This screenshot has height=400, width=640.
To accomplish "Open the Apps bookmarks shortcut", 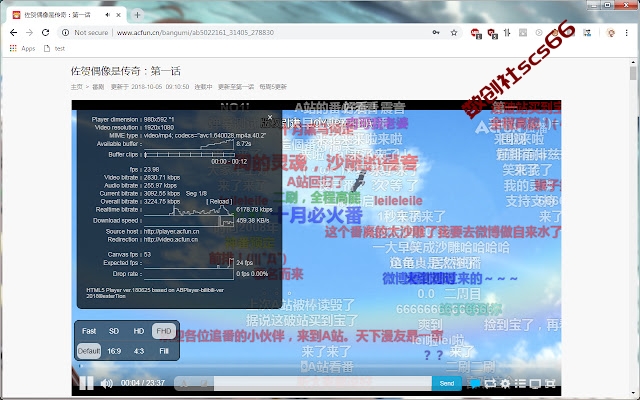I will 22,49.
